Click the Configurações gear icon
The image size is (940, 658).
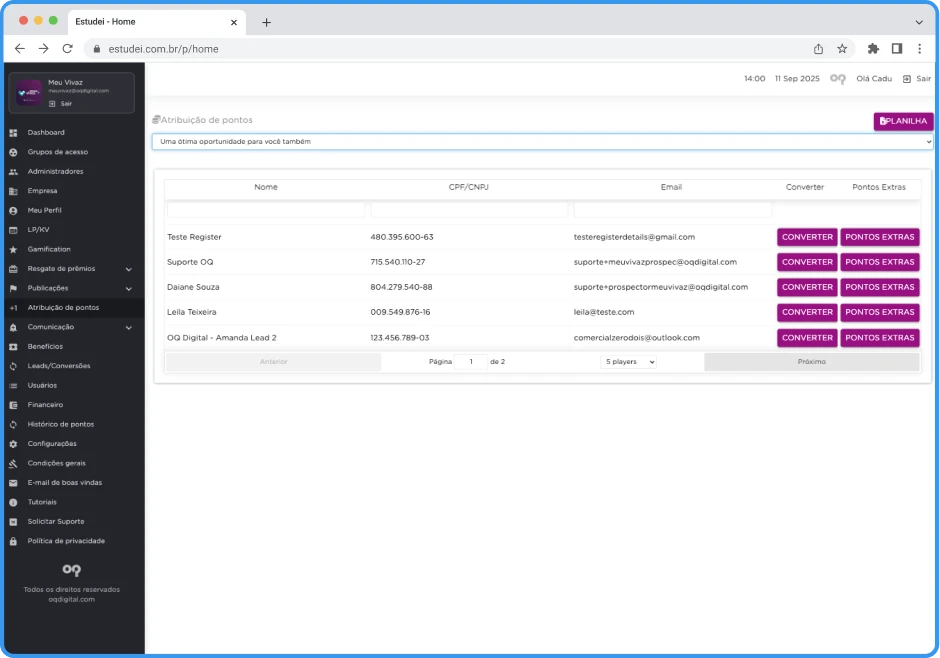pos(13,444)
